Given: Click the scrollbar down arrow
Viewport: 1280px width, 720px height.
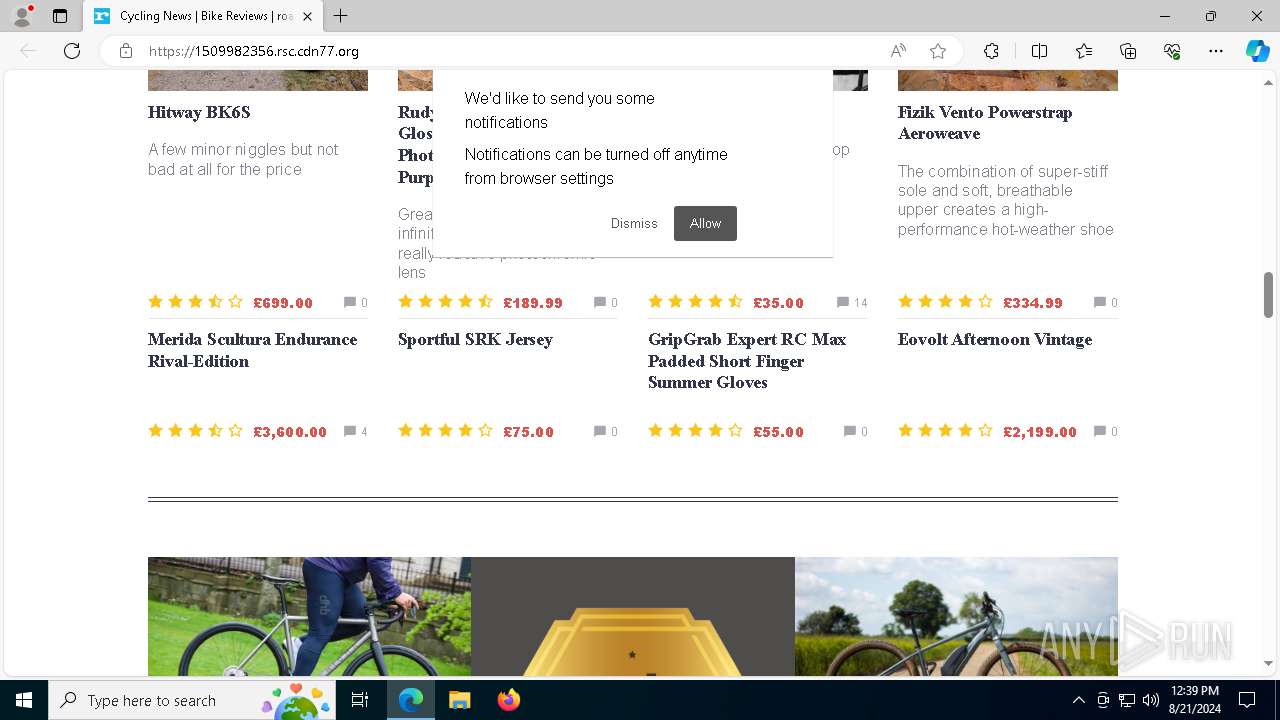Looking at the screenshot, I should (1268, 663).
